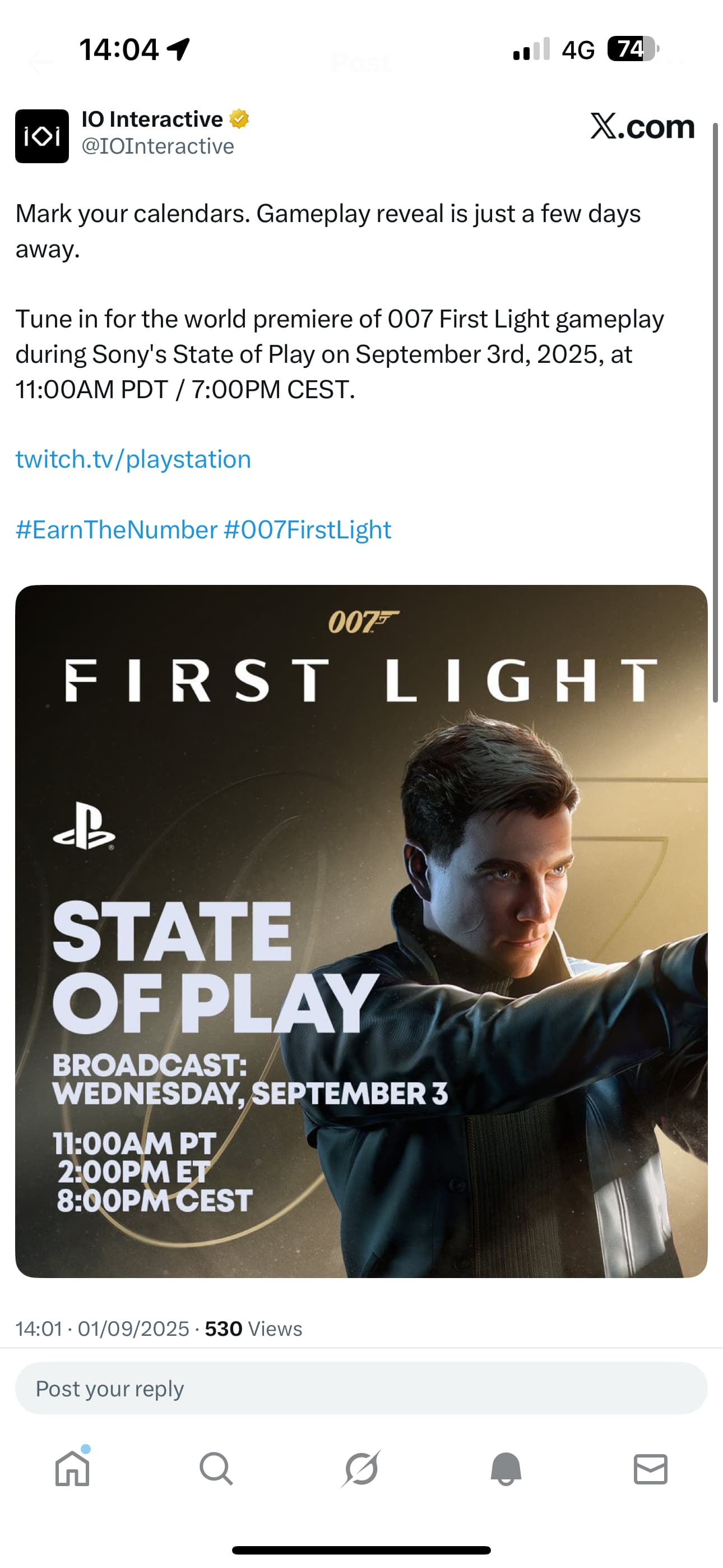Tap the 530 Views count
This screenshot has height=1568, width=723.
pyautogui.click(x=253, y=1329)
